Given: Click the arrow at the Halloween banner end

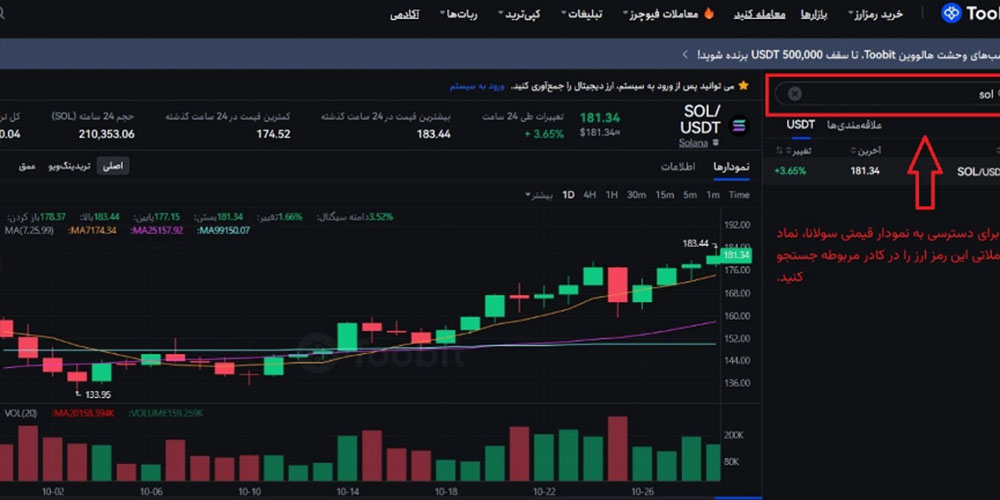Looking at the screenshot, I should (x=685, y=54).
